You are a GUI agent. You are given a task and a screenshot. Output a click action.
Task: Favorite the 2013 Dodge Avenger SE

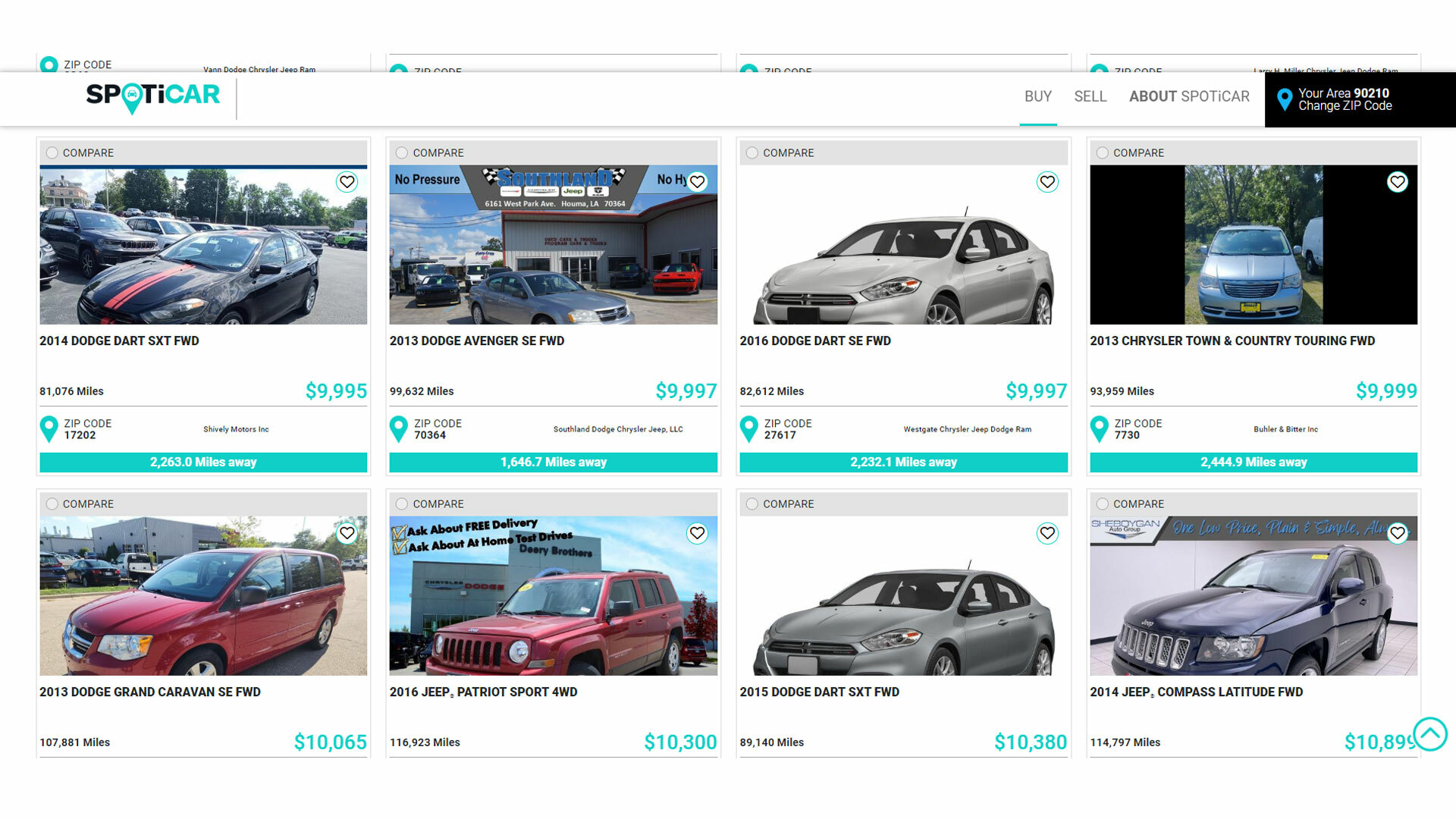pyautogui.click(x=697, y=181)
